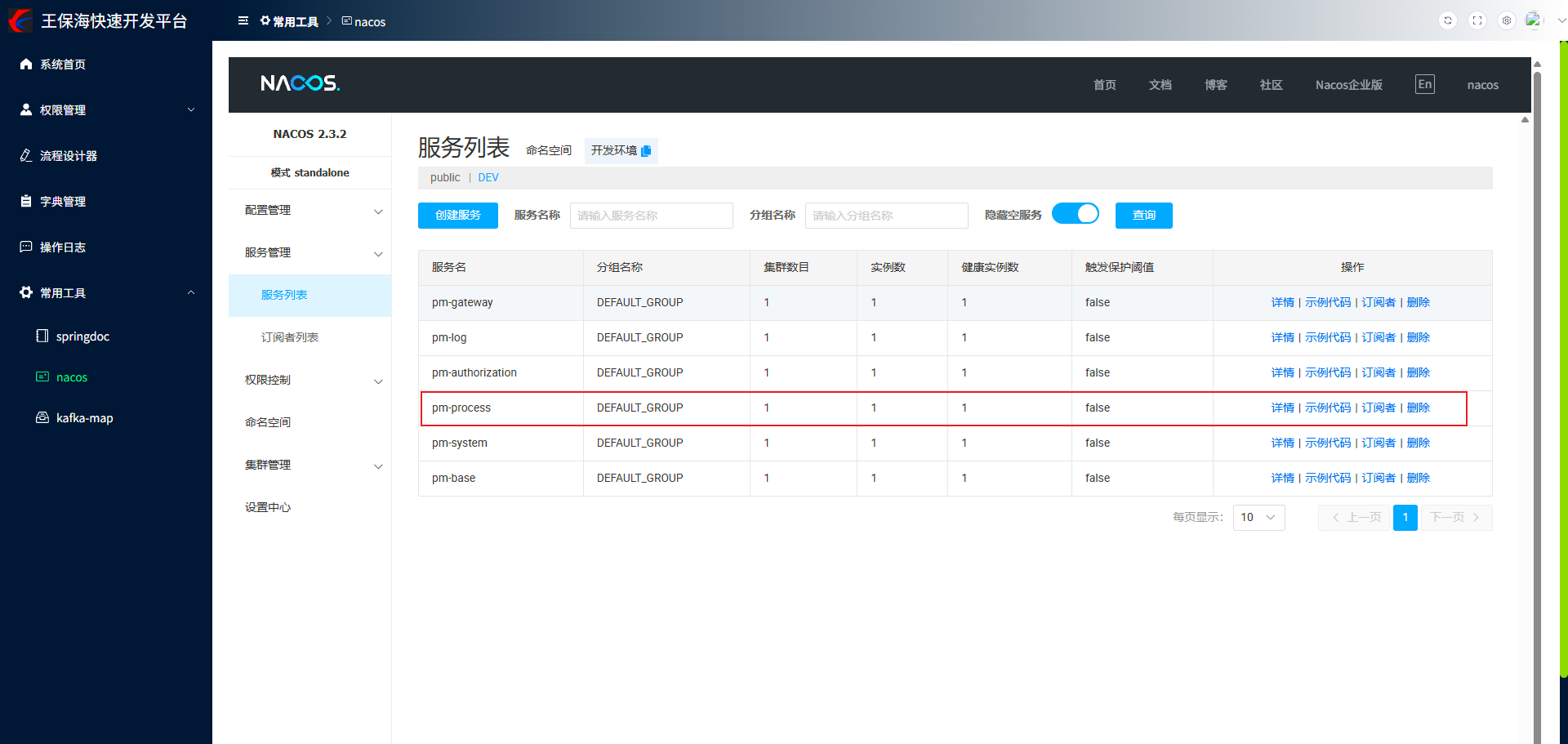Open the user dropdown arrow beside avatar
This screenshot has width=1568, height=744.
tap(1561, 21)
